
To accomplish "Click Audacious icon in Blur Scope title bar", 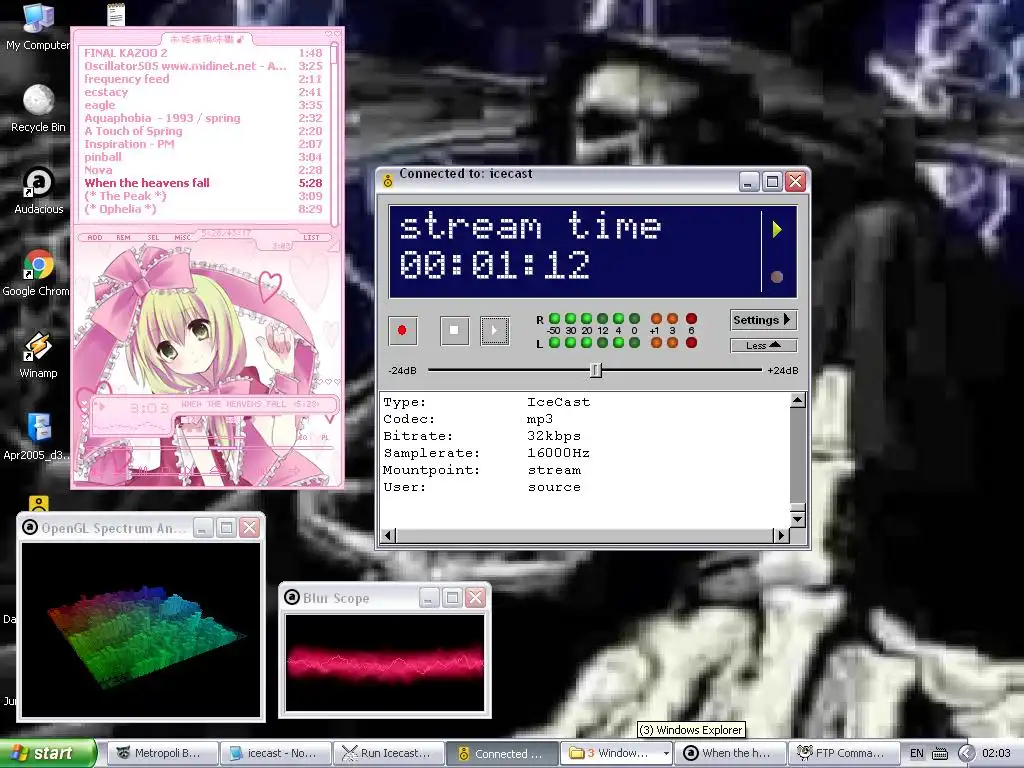I will (292, 598).
